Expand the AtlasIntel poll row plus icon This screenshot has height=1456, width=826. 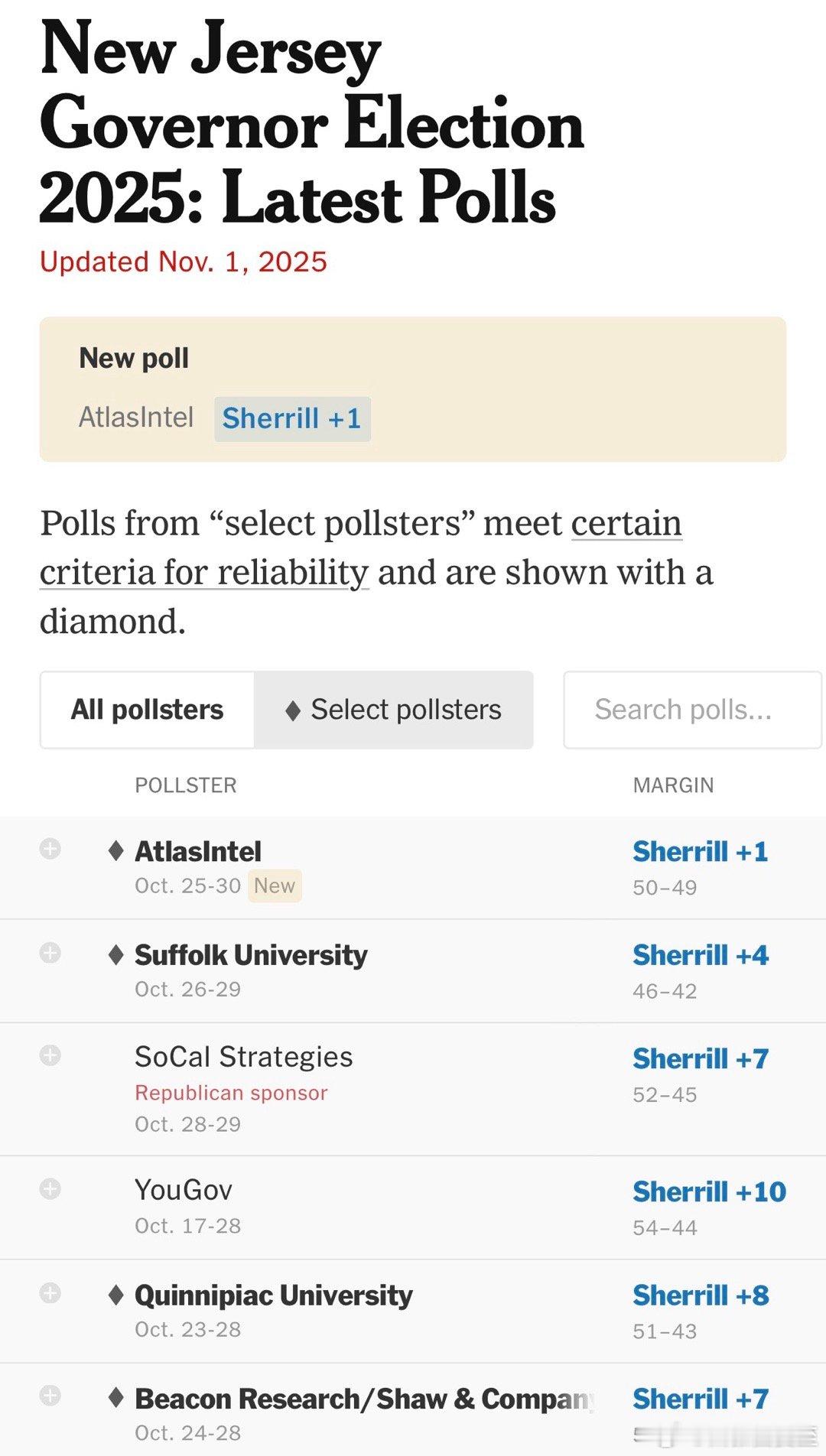pos(50,849)
